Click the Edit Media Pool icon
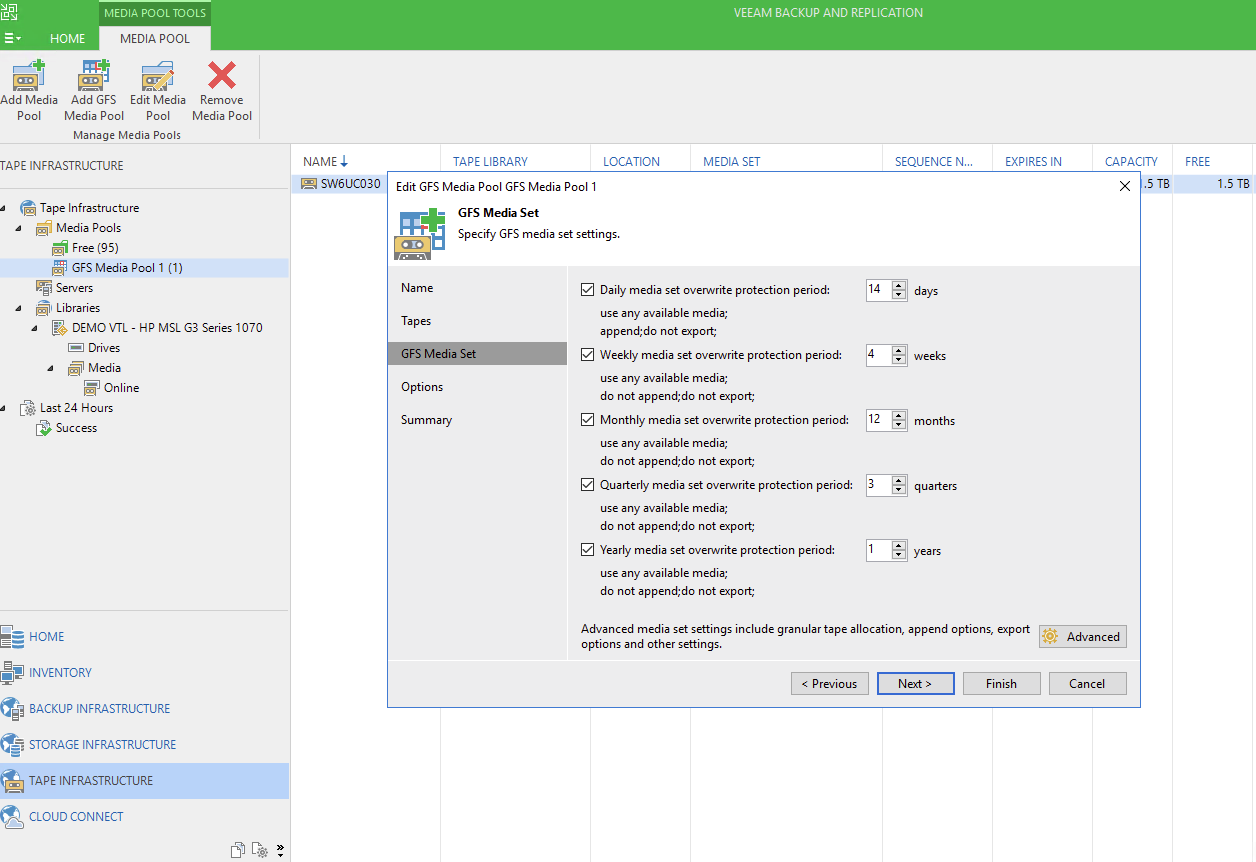 click(158, 76)
